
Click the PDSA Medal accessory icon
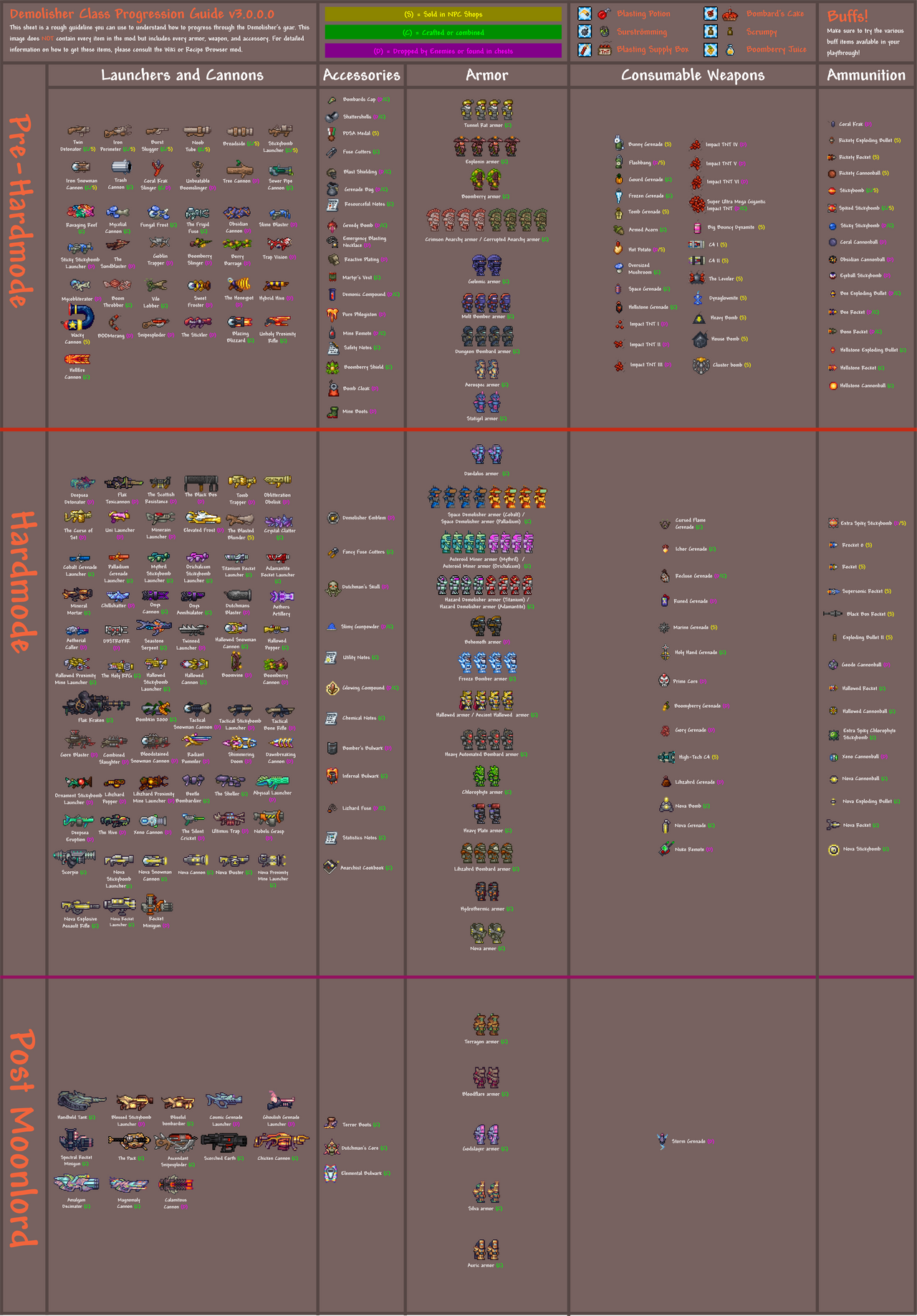[332, 133]
